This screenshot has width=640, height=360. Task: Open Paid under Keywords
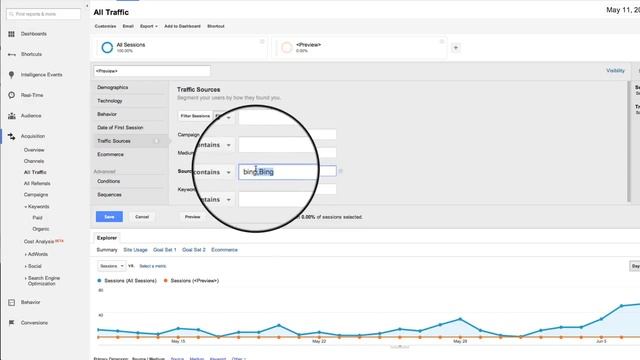click(x=38, y=218)
